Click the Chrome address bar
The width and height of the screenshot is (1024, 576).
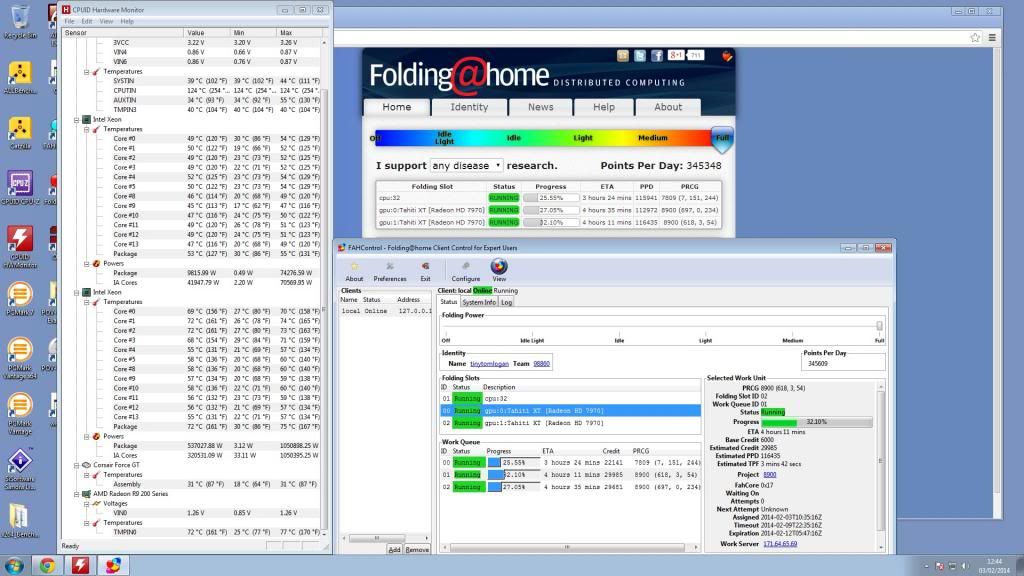650,38
